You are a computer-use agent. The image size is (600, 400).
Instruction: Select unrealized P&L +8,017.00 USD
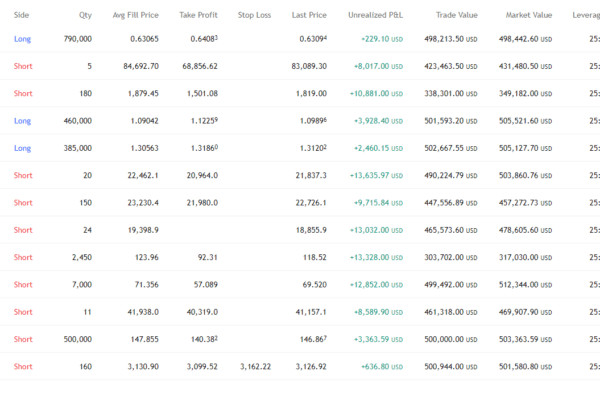tap(378, 66)
